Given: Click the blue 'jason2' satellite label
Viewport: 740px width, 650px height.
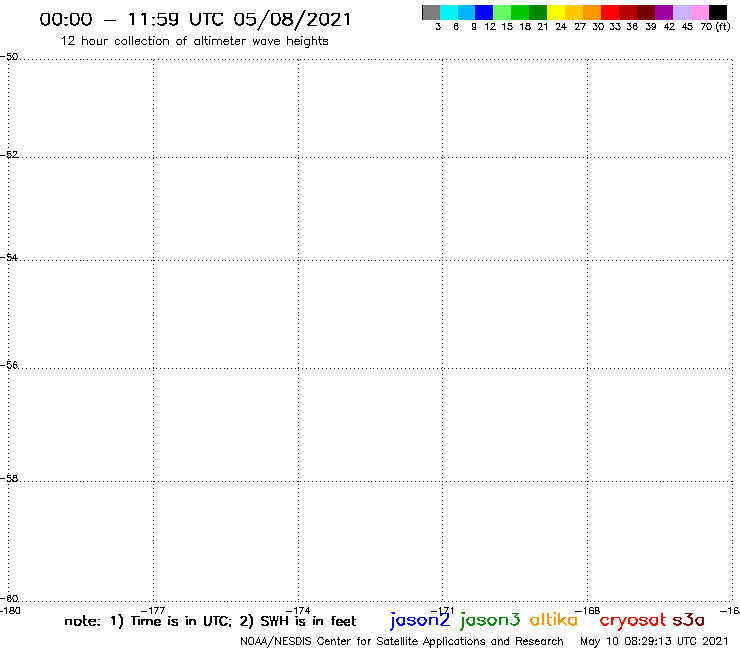Looking at the screenshot, I should tap(420, 620).
